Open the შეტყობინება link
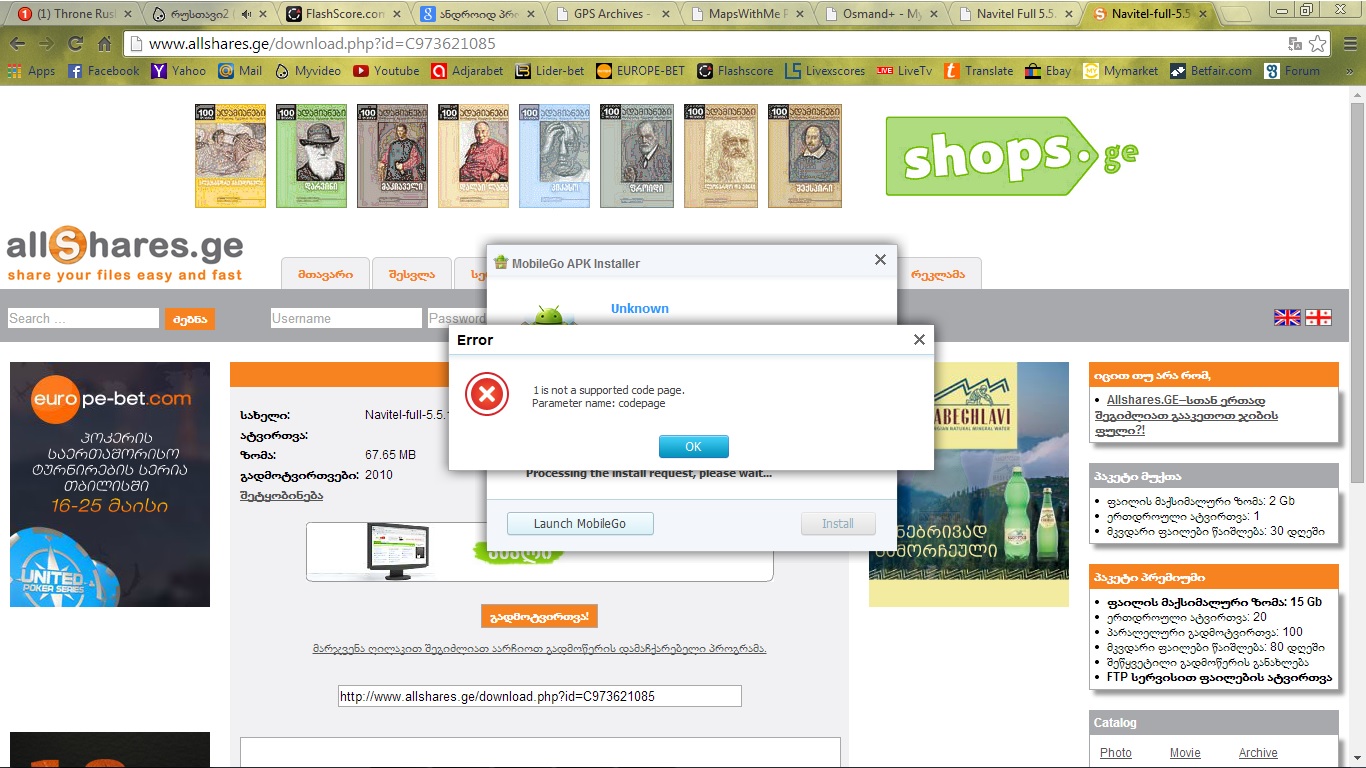1366x768 pixels. point(281,495)
